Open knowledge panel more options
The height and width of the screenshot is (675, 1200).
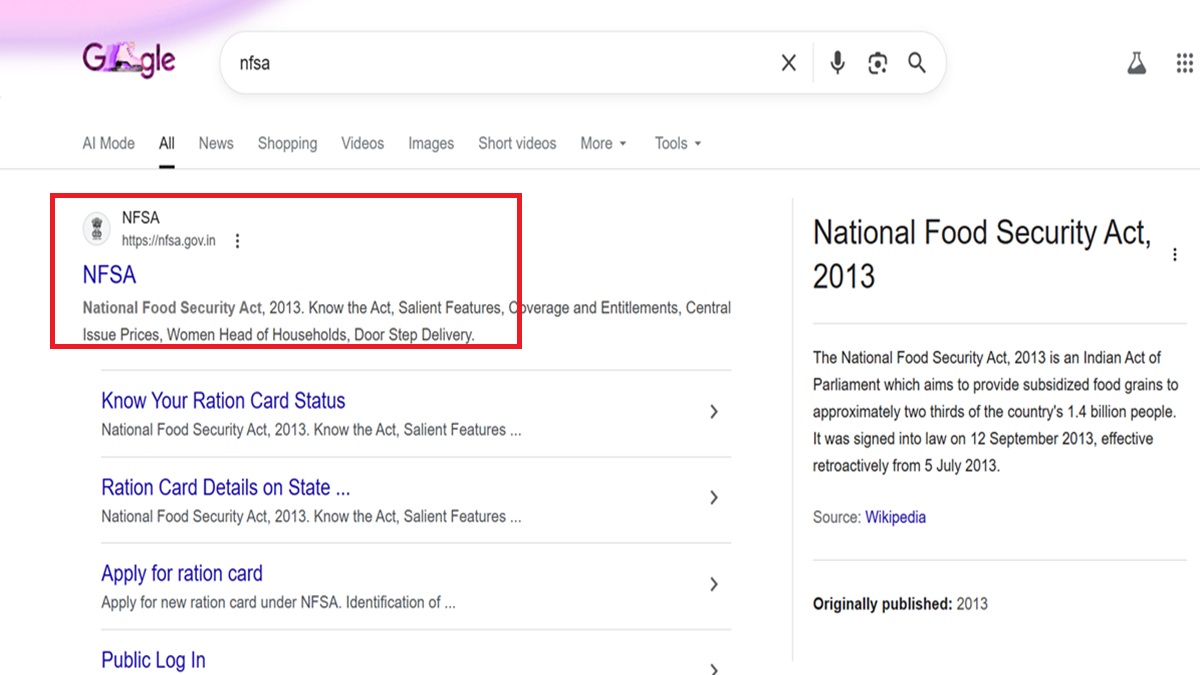pyautogui.click(x=1175, y=255)
